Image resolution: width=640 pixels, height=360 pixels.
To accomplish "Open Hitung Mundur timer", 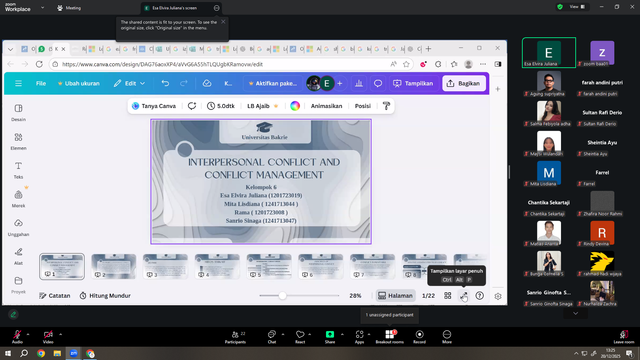I will [x=105, y=296].
